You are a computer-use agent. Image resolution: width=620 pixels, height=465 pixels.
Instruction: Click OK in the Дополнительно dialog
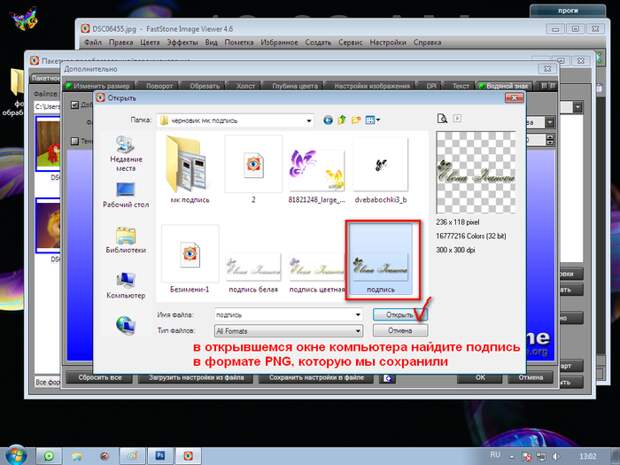click(480, 378)
